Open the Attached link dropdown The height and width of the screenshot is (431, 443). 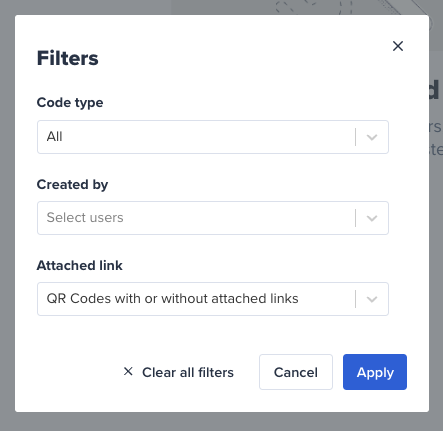pos(213,299)
